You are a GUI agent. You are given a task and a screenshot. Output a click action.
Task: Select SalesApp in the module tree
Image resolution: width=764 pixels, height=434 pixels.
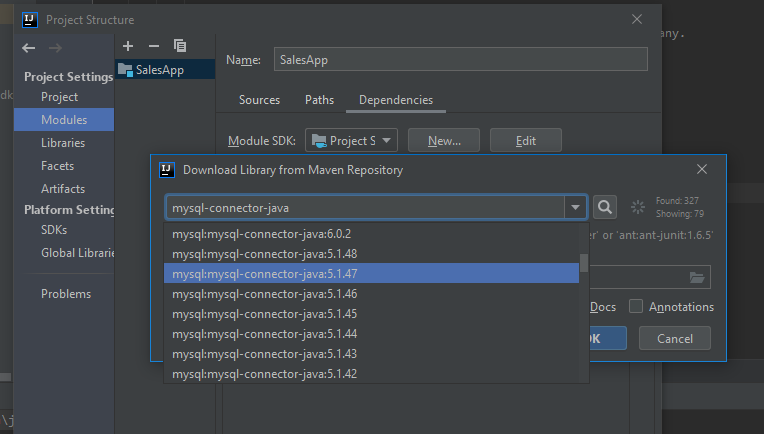pyautogui.click(x=165, y=70)
